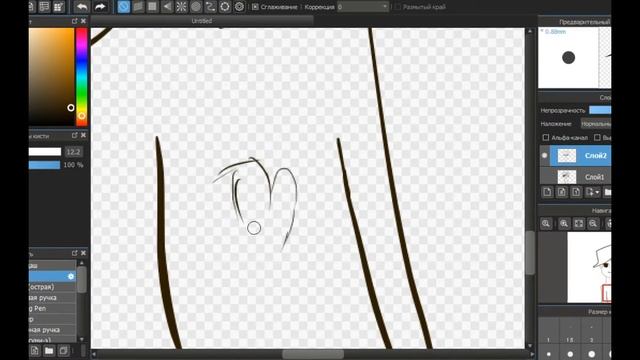The height and width of the screenshot is (360, 640).
Task: Select the brush ending in 'ая ручка'
Action: click(x=52, y=298)
